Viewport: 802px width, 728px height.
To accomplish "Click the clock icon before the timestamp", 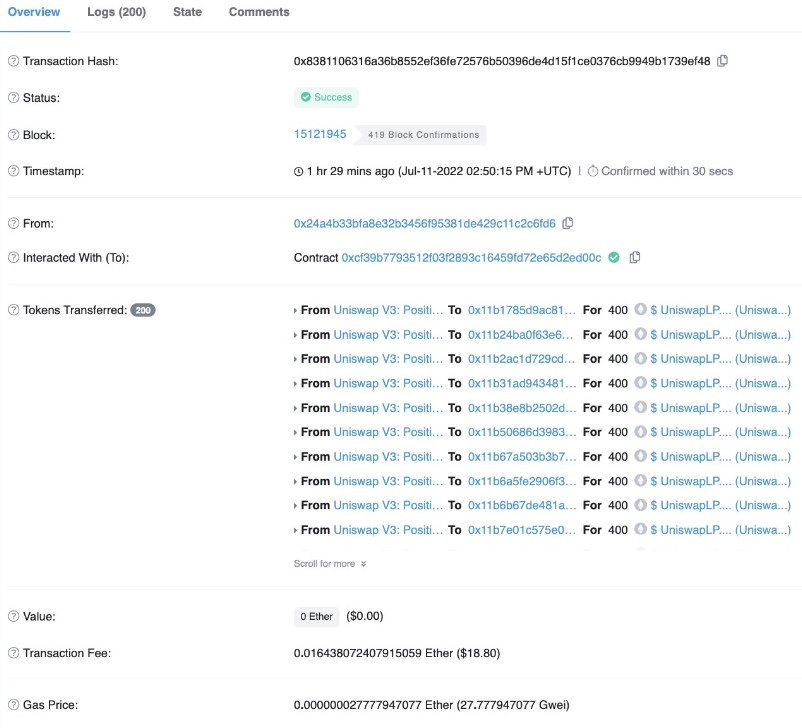I will [299, 171].
